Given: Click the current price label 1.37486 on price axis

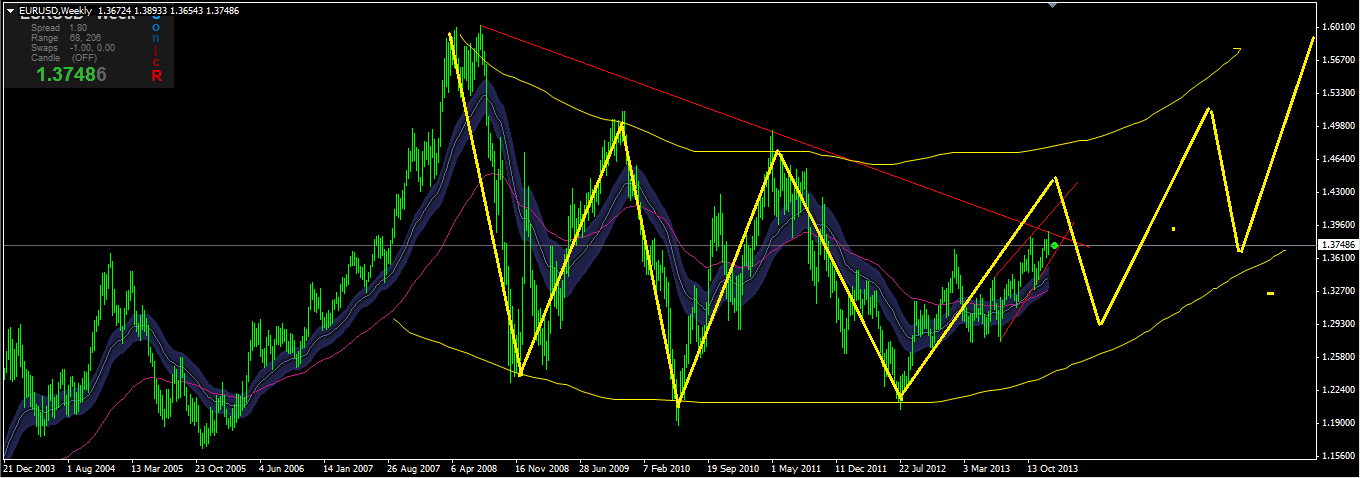Looking at the screenshot, I should [x=1337, y=245].
